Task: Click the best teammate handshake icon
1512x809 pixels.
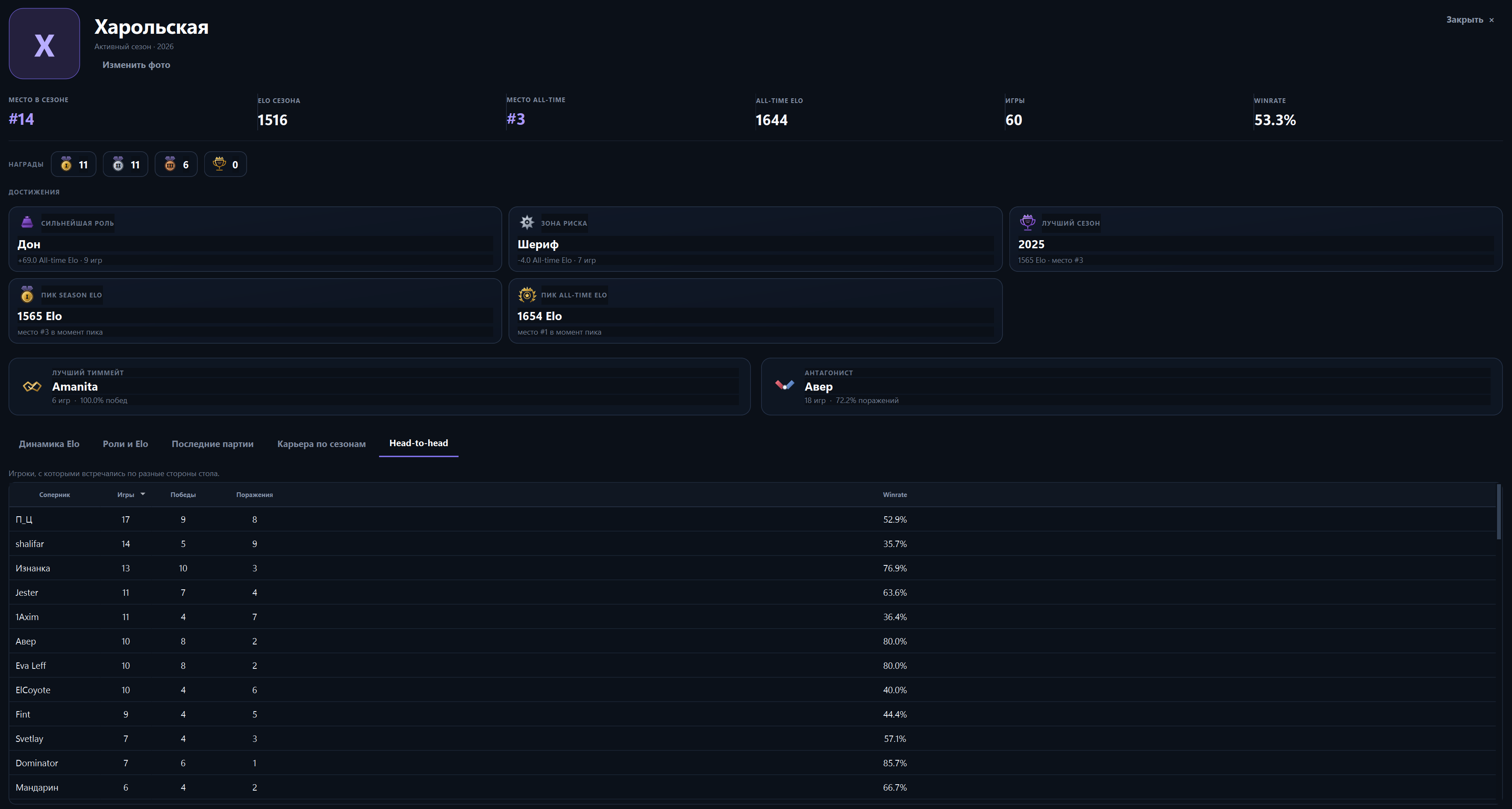Action: click(x=32, y=386)
